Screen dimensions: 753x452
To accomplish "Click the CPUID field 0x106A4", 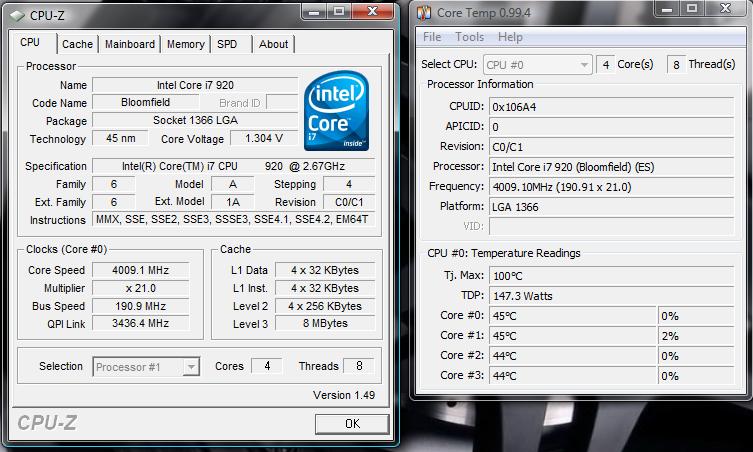I will pyautogui.click(x=611, y=107).
